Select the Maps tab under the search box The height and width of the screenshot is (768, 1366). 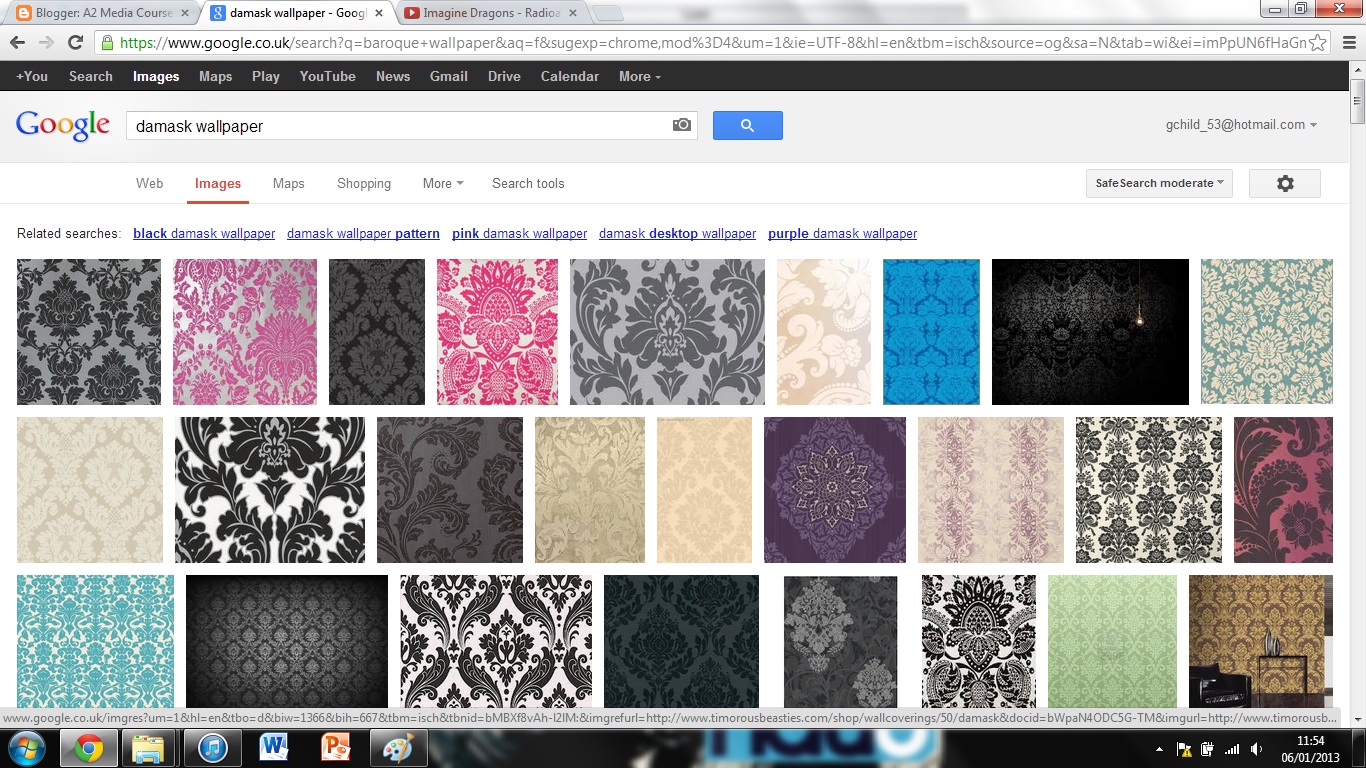[x=288, y=183]
